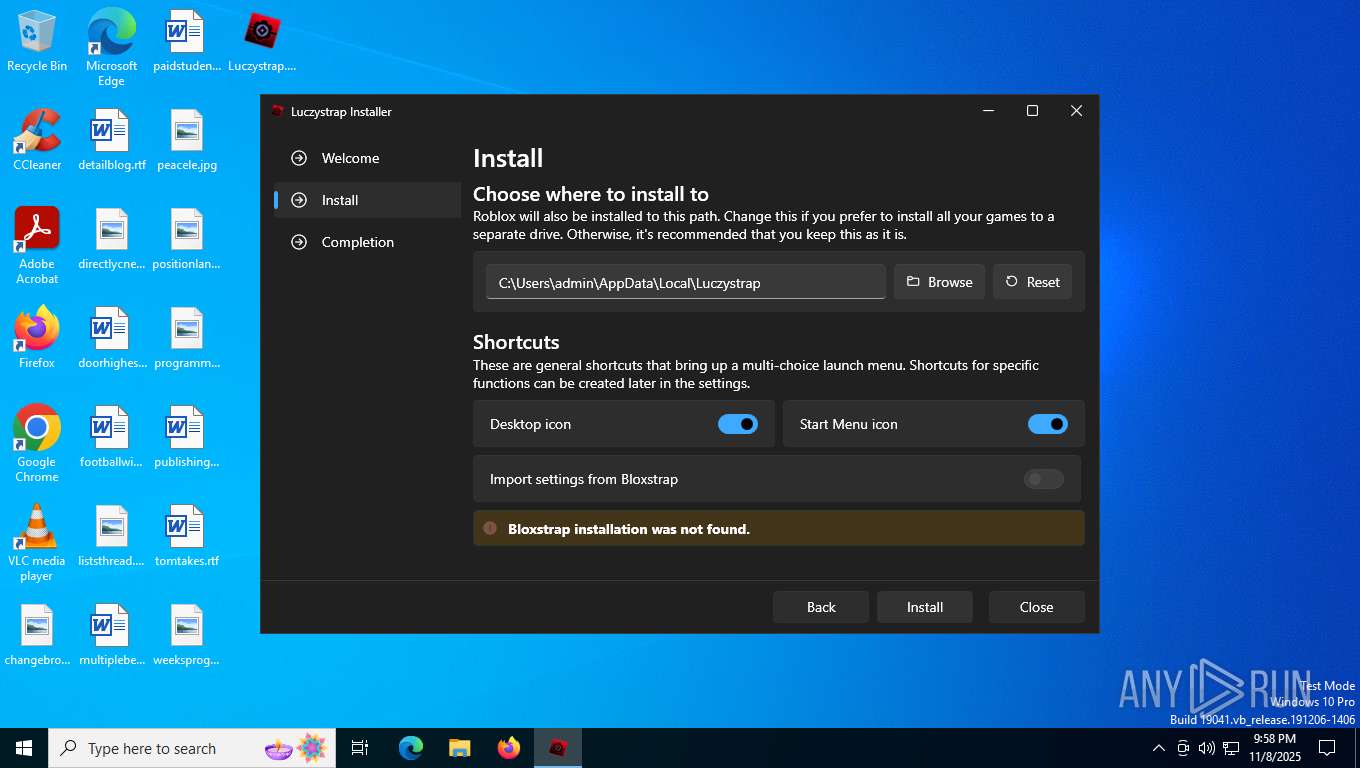Open File Explorer from the taskbar
The height and width of the screenshot is (768, 1360).
[x=460, y=748]
